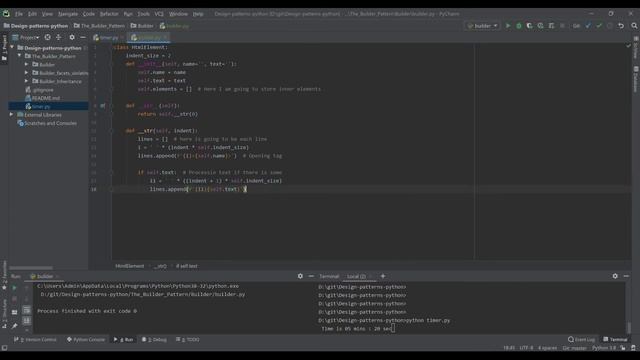Open the Project view selector dropdown
This screenshot has height=360, width=640.
click(26, 37)
